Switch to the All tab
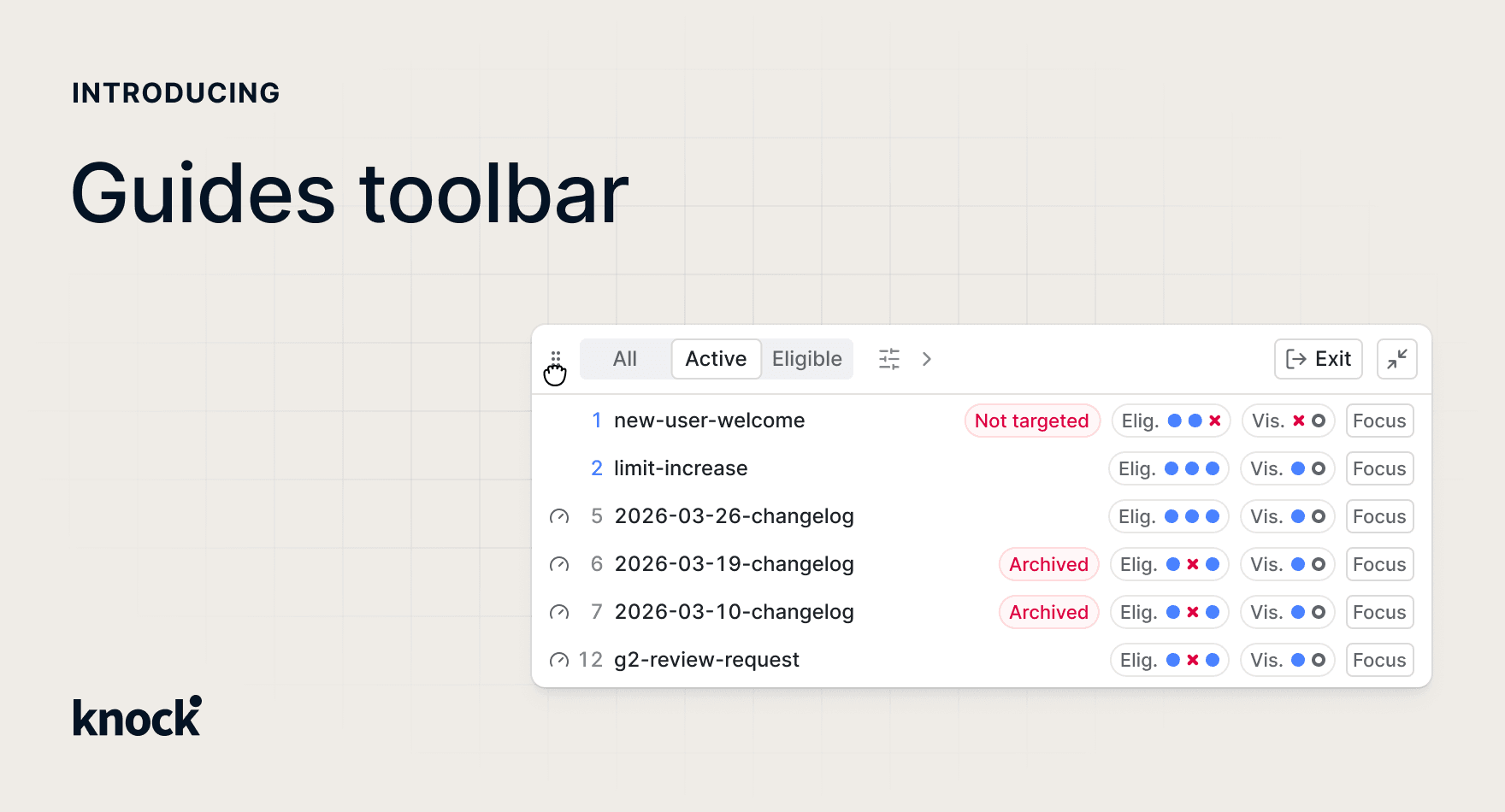Image resolution: width=1505 pixels, height=812 pixels. point(625,359)
